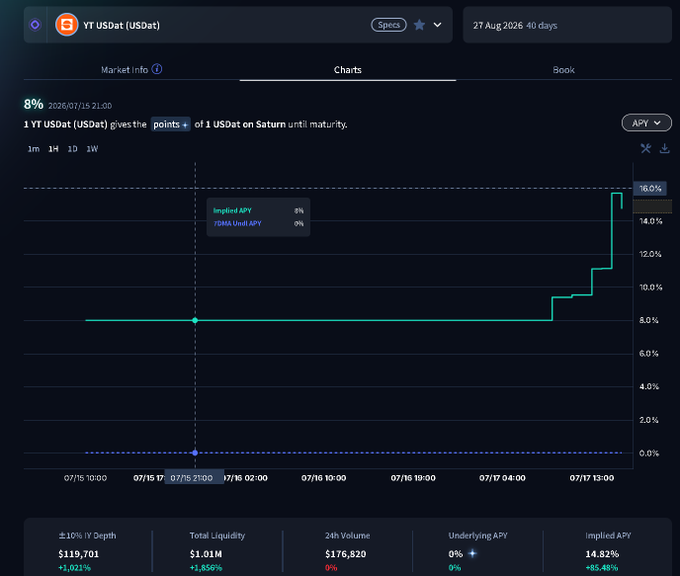Select the 1m chart interval

(x=33, y=149)
